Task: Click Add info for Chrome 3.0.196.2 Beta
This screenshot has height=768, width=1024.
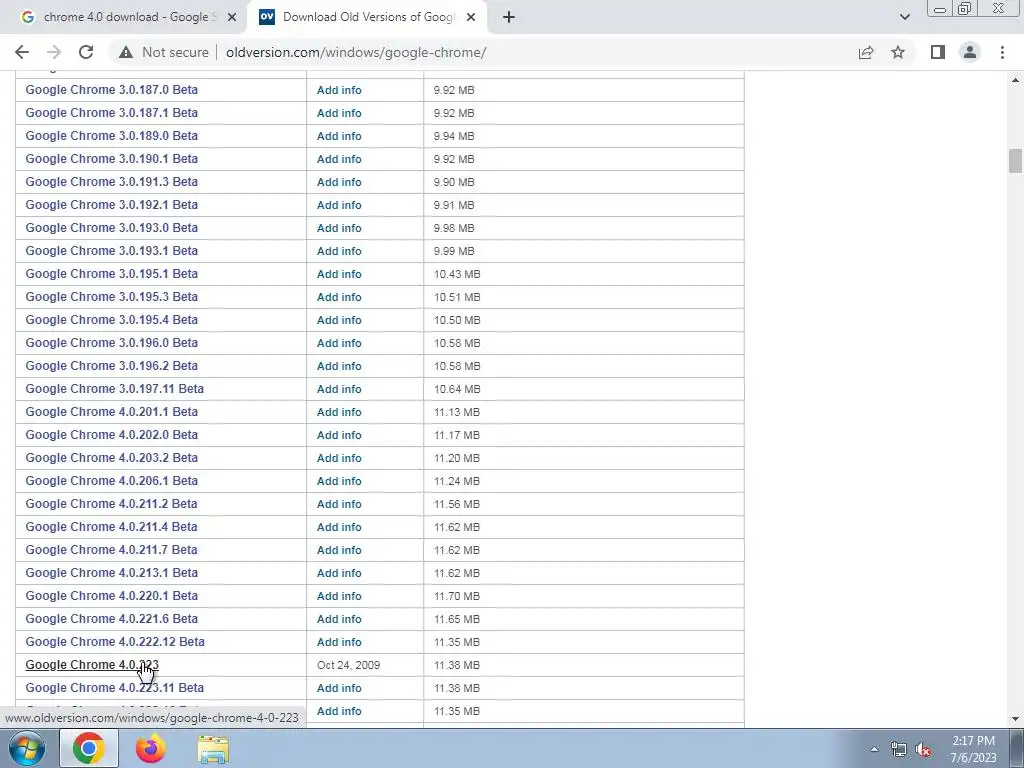Action: click(339, 366)
